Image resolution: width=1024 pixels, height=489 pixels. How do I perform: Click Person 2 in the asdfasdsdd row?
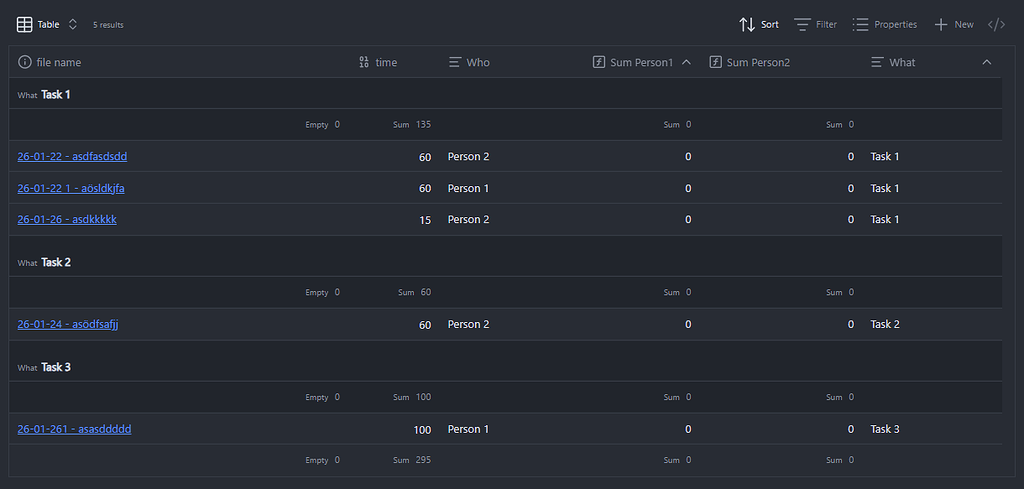click(x=468, y=157)
